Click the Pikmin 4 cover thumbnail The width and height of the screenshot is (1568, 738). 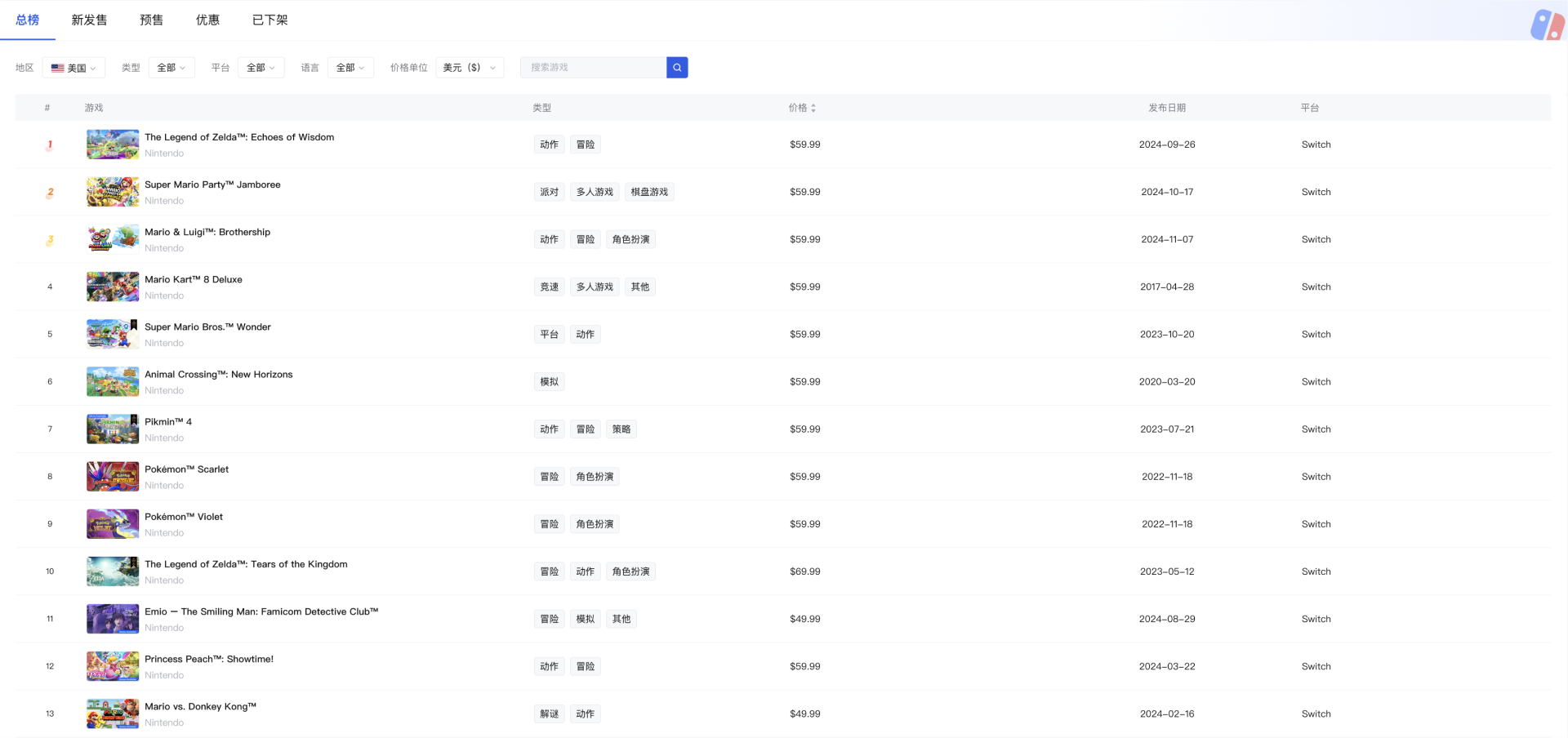tap(113, 429)
